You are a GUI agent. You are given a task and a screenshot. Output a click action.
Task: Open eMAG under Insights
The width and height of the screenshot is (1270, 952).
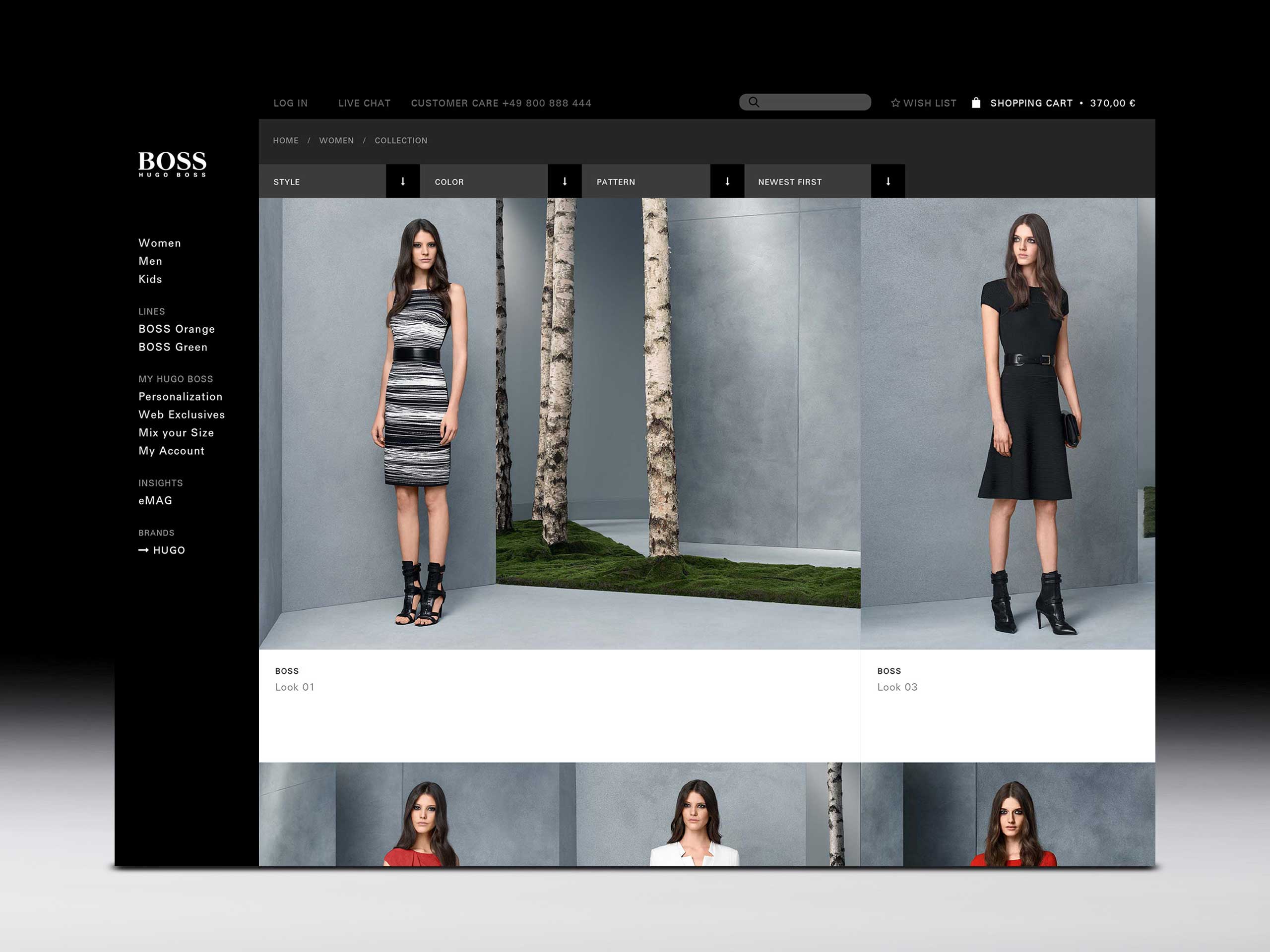pyautogui.click(x=155, y=500)
